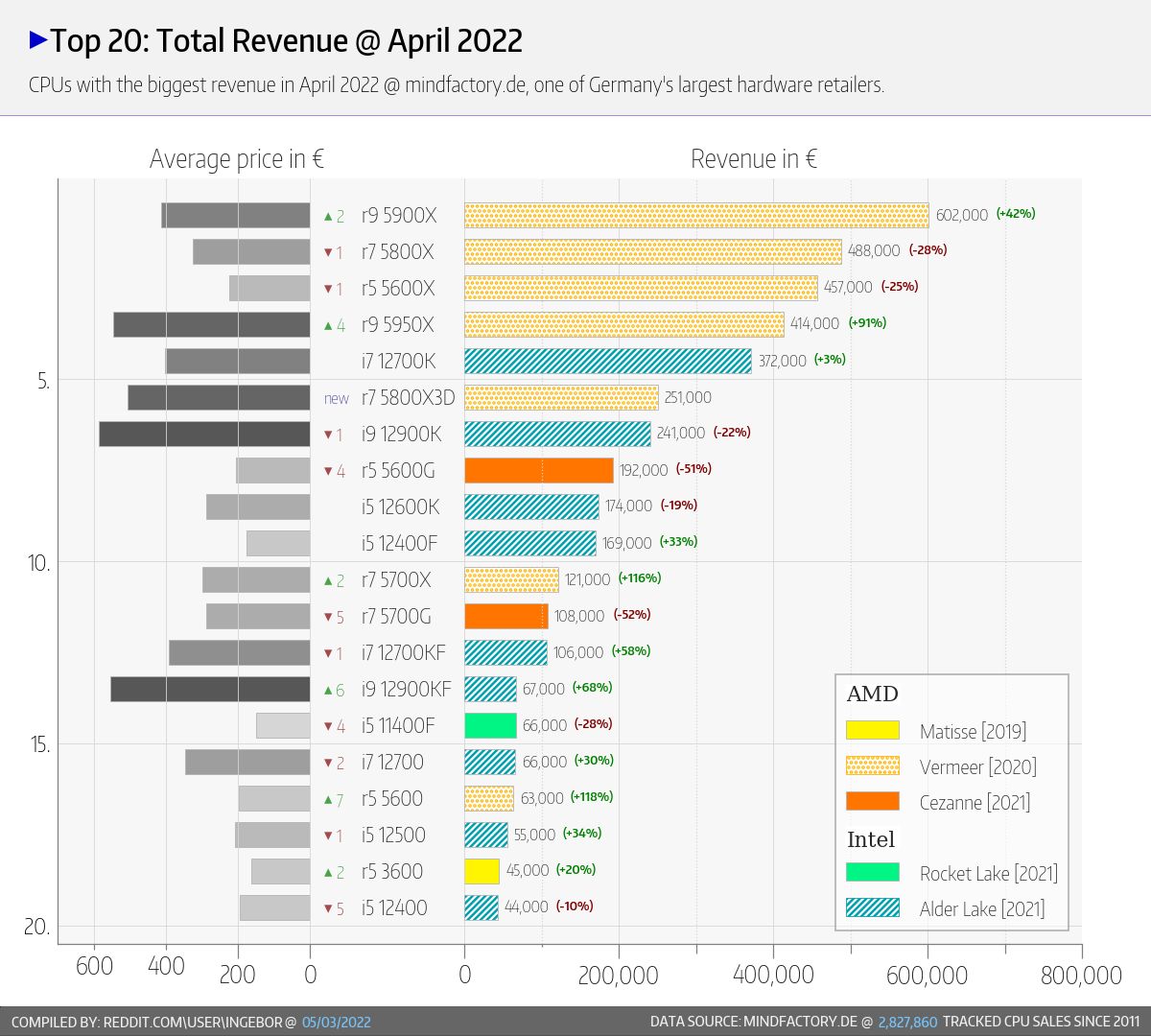Click the r9 5900X revenue bar
1151x1036 pixels.
(696, 215)
